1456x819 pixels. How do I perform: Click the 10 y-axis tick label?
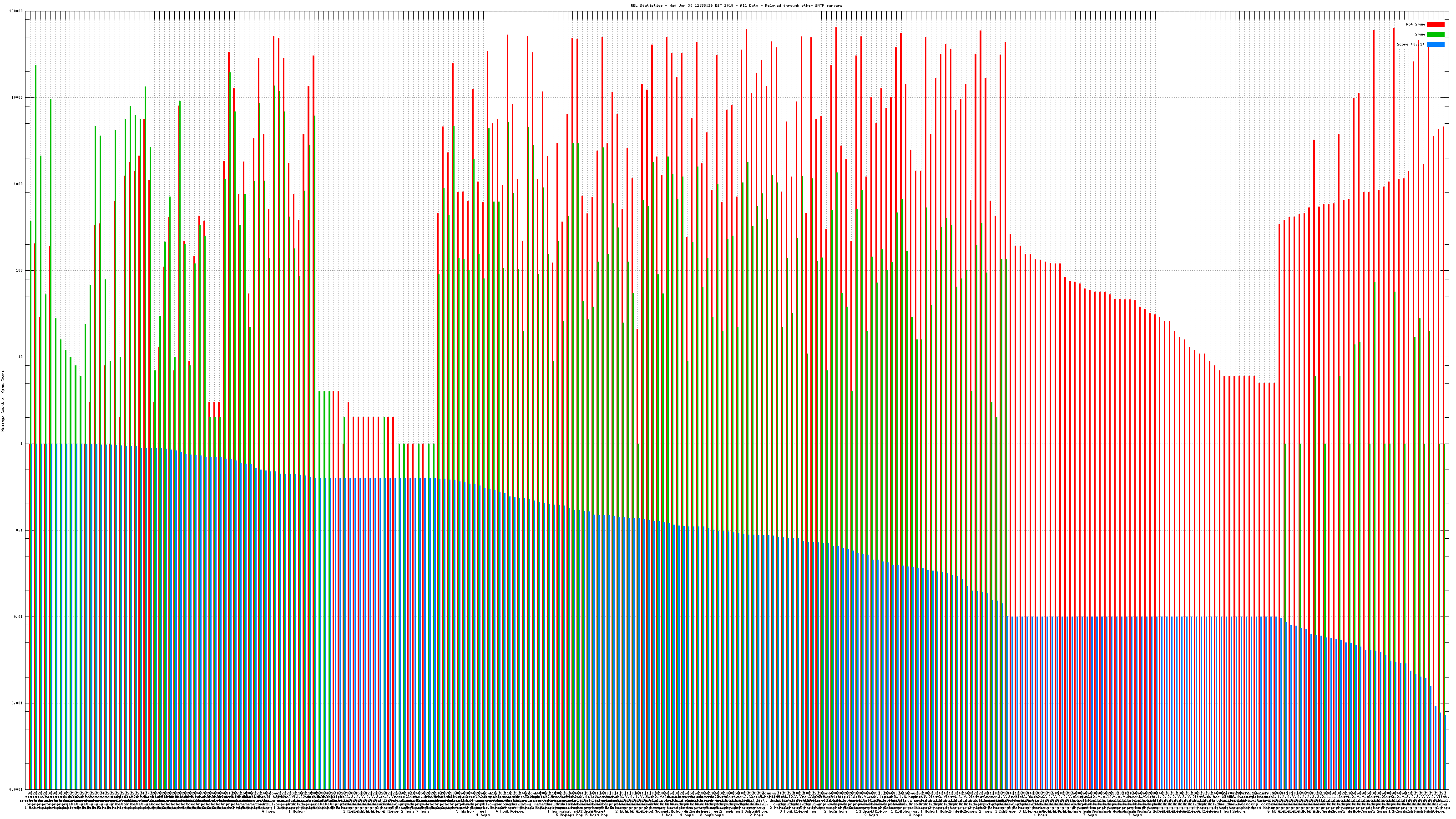click(x=21, y=357)
